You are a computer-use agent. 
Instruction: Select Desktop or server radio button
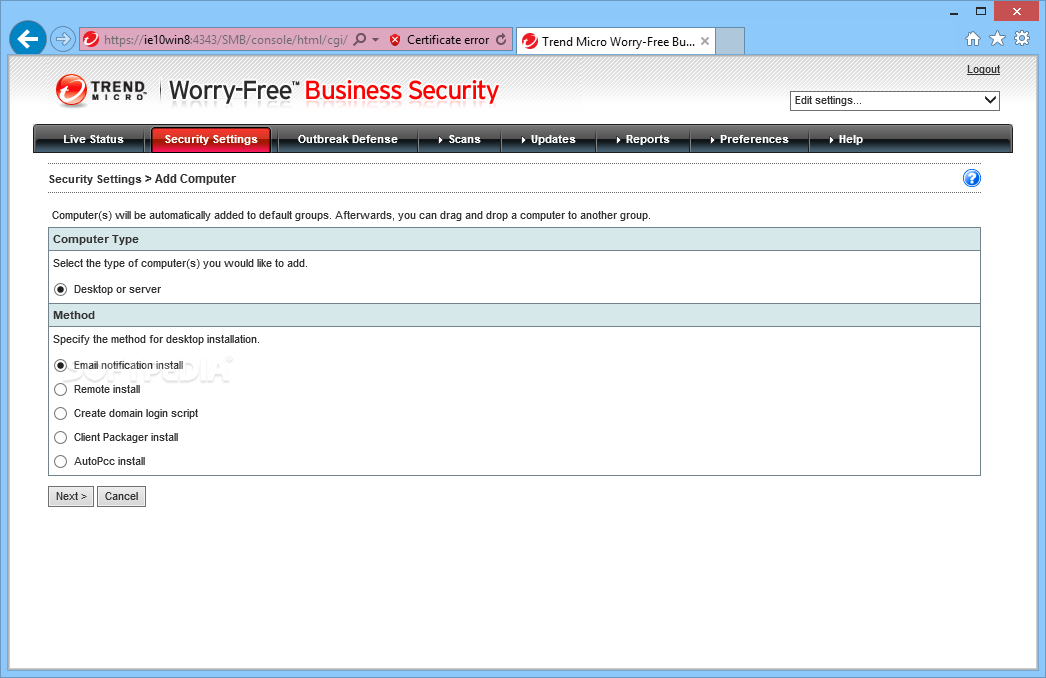point(61,290)
